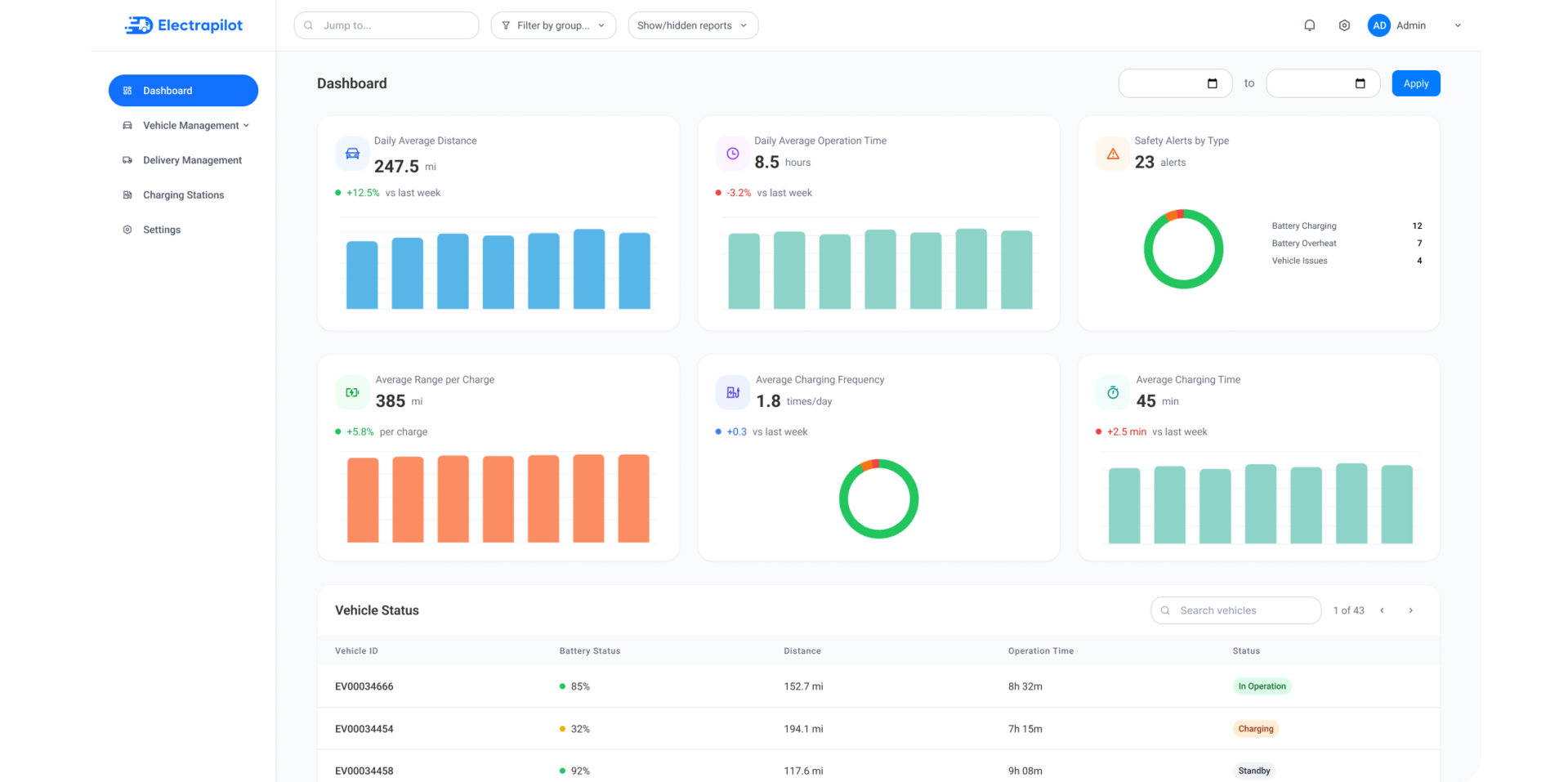Expand Vehicle Management in sidebar
The width and height of the screenshot is (1568, 782).
coord(184,125)
